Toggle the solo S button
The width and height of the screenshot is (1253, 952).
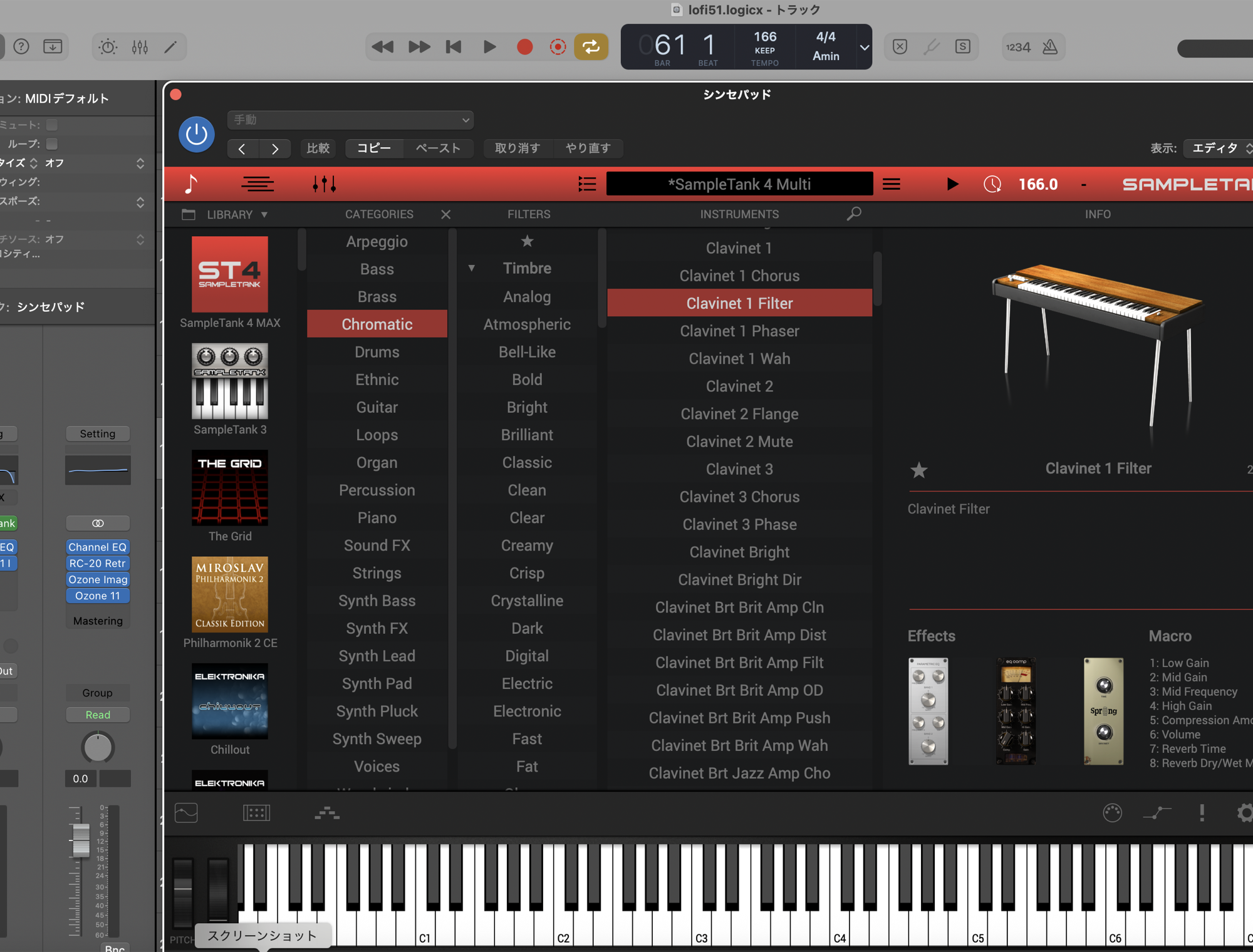coord(963,47)
